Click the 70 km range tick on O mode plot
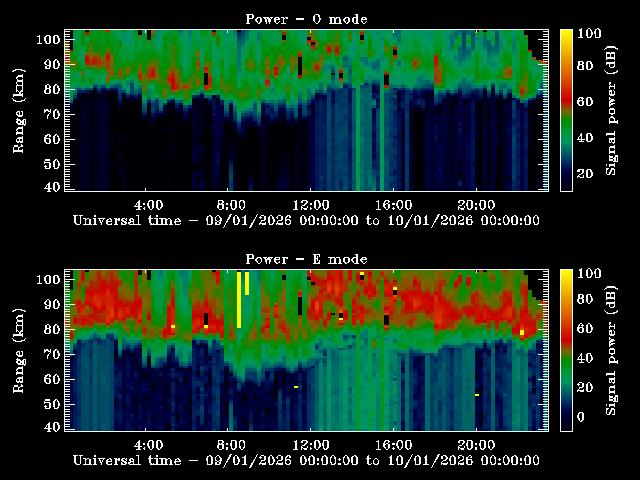 tap(52, 114)
